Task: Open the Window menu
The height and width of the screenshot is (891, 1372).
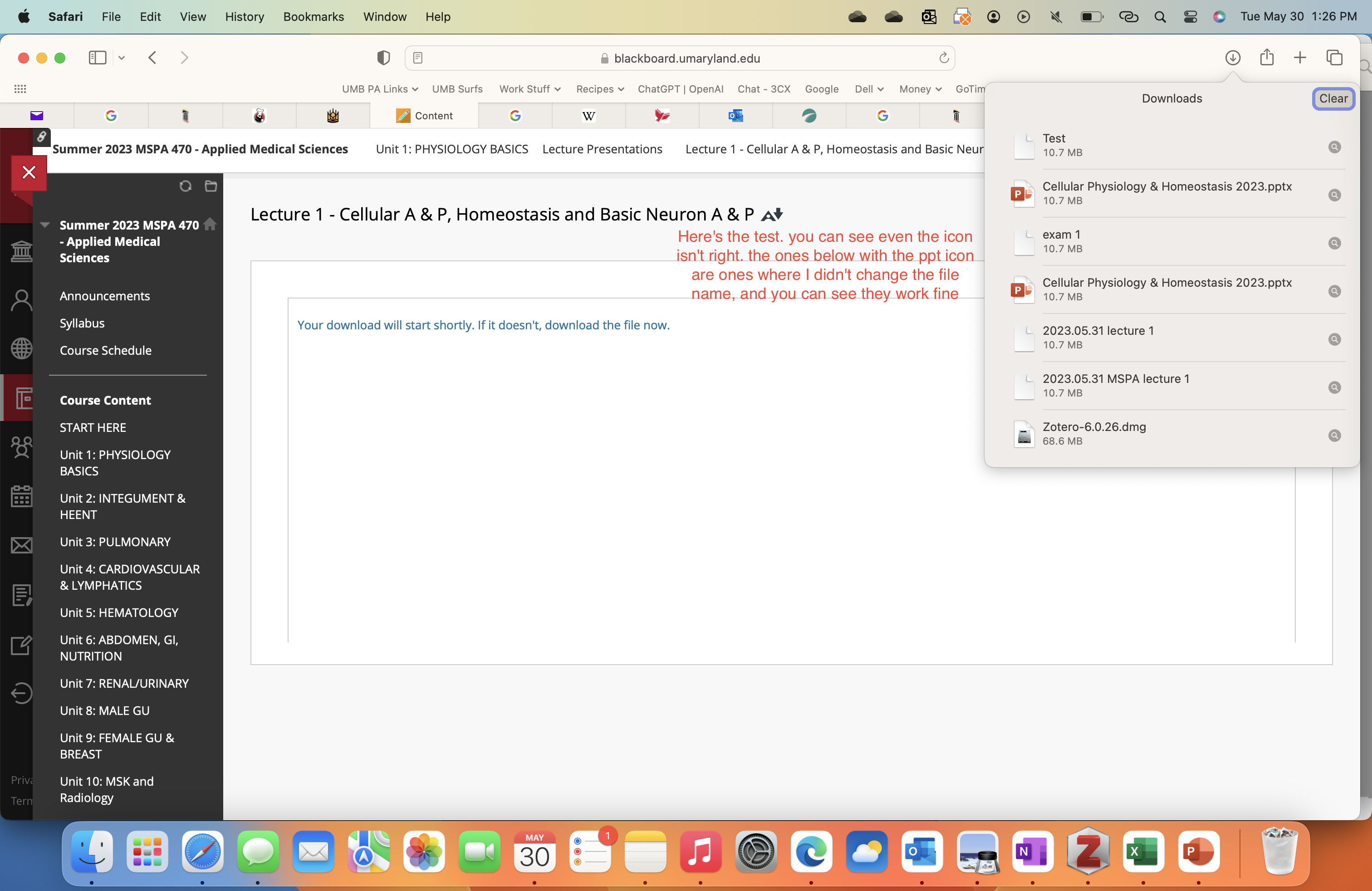Action: click(384, 17)
